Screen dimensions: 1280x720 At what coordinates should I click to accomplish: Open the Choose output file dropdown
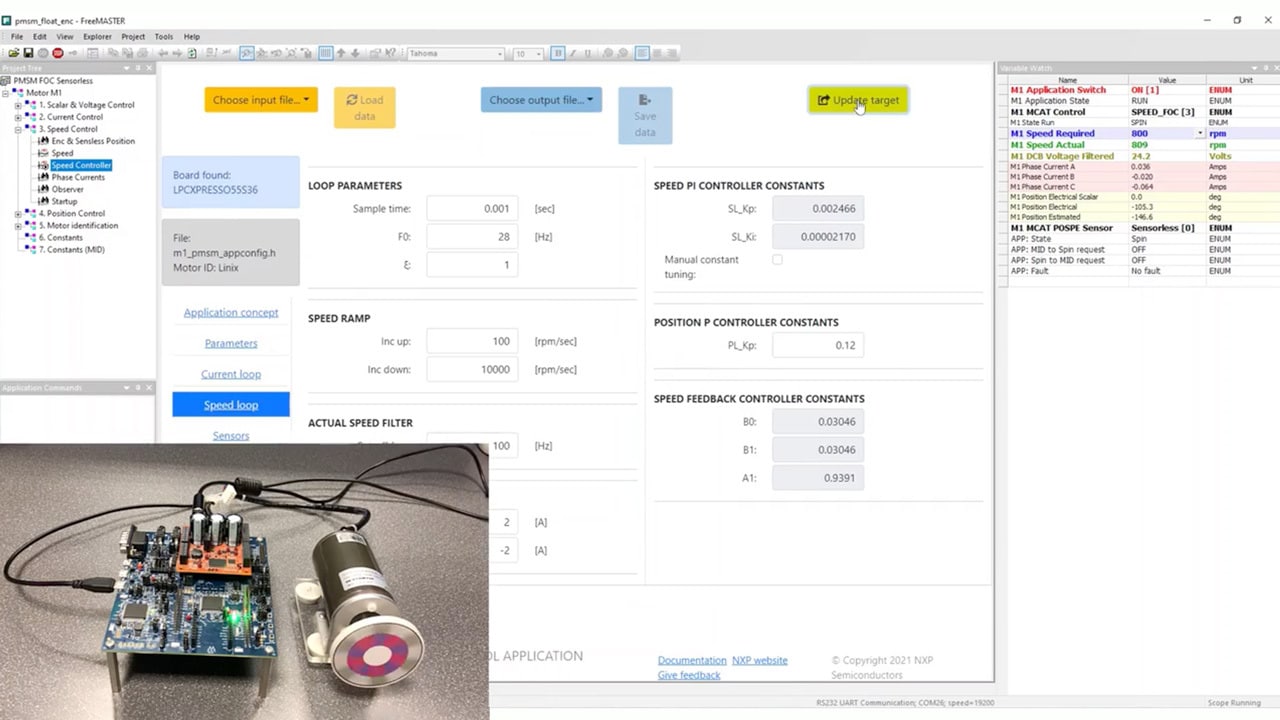pyautogui.click(x=540, y=100)
